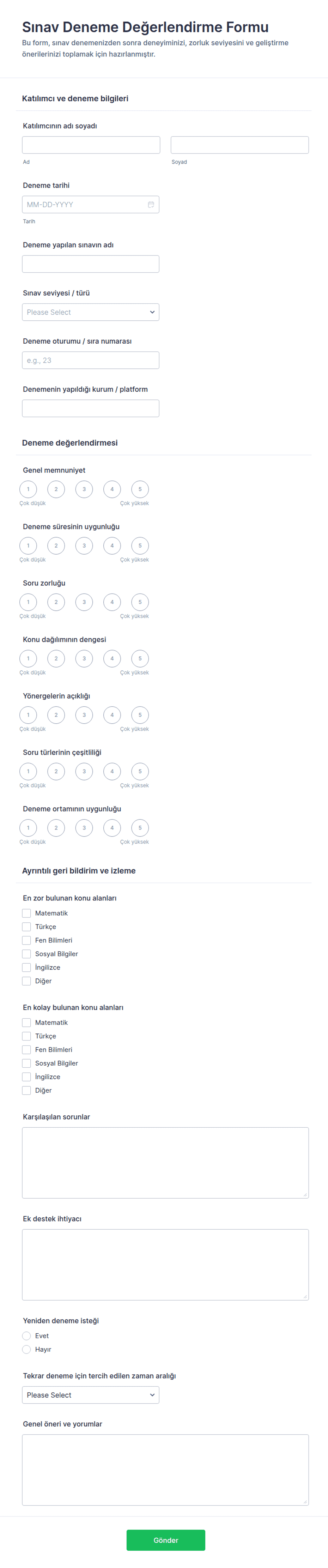
Task: Select Hayır for Yeniden deneme isteği
Action: pyautogui.click(x=26, y=1350)
